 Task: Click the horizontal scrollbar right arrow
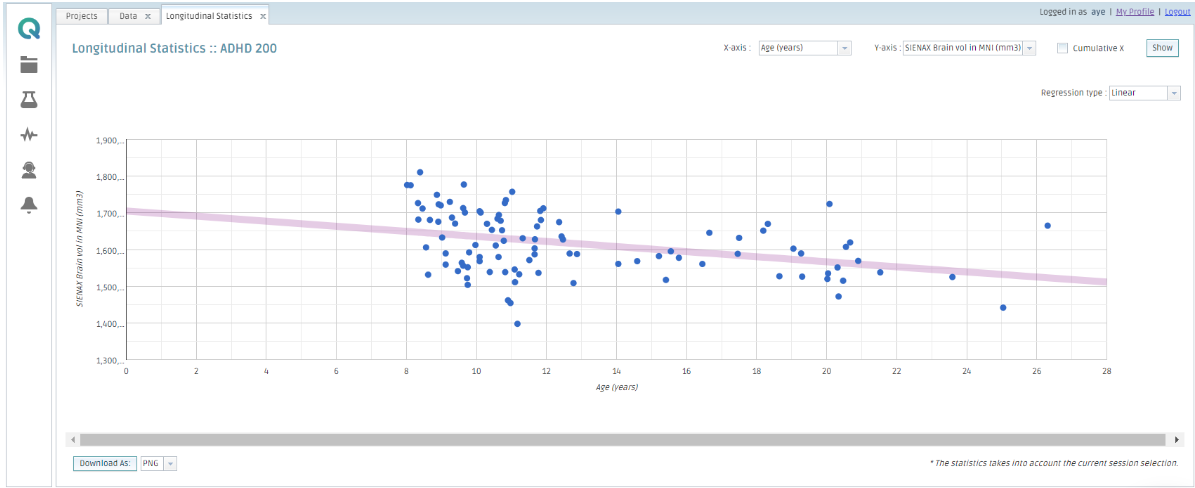click(x=1177, y=439)
